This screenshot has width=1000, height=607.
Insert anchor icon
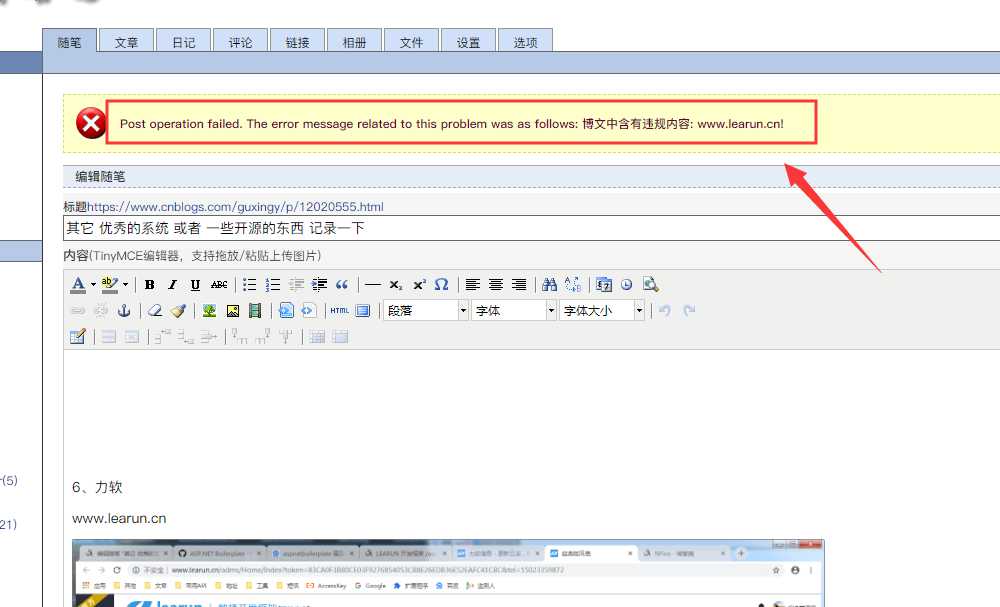pyautogui.click(x=124, y=311)
